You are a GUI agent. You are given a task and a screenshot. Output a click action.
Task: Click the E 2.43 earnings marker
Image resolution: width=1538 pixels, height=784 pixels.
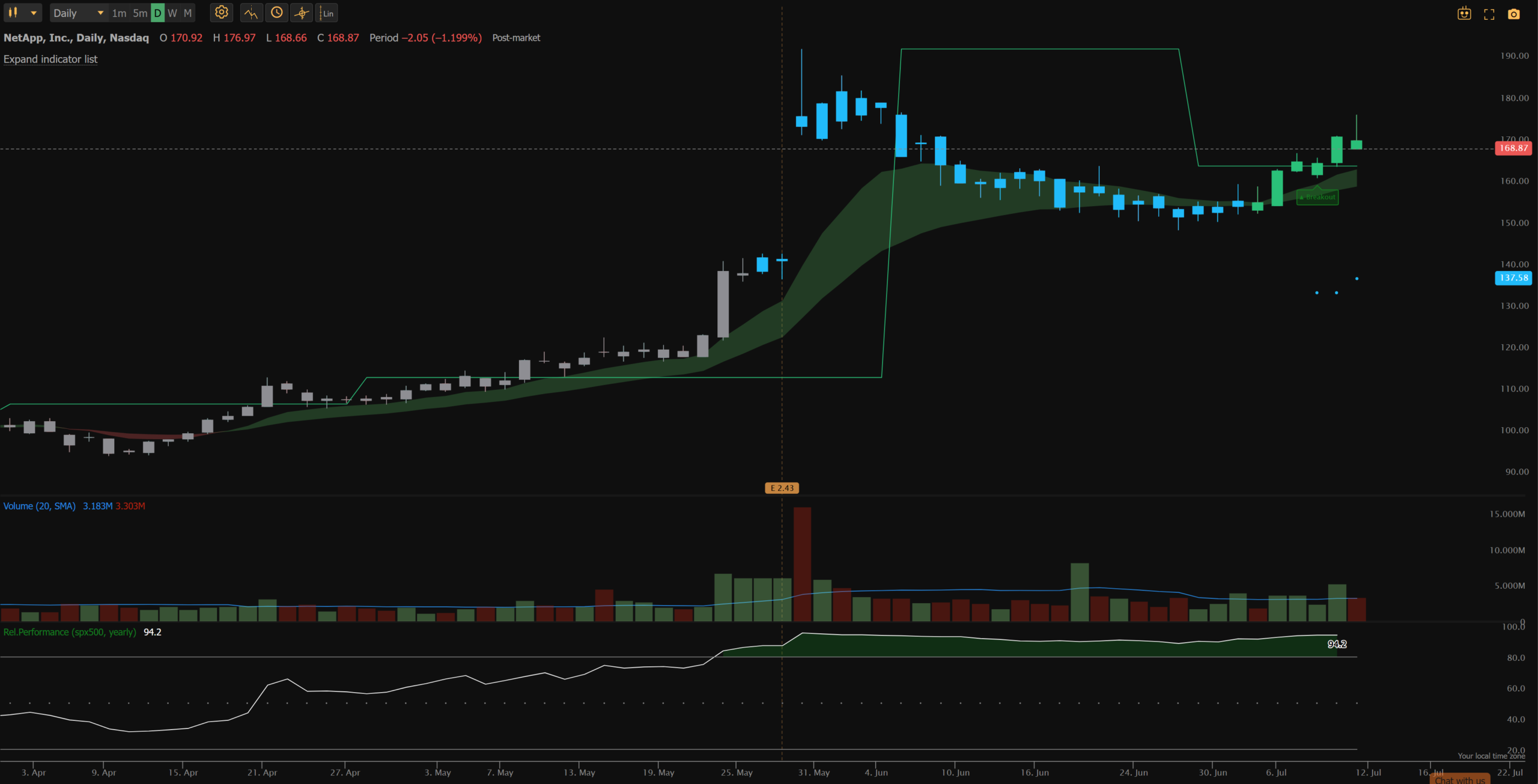click(782, 488)
